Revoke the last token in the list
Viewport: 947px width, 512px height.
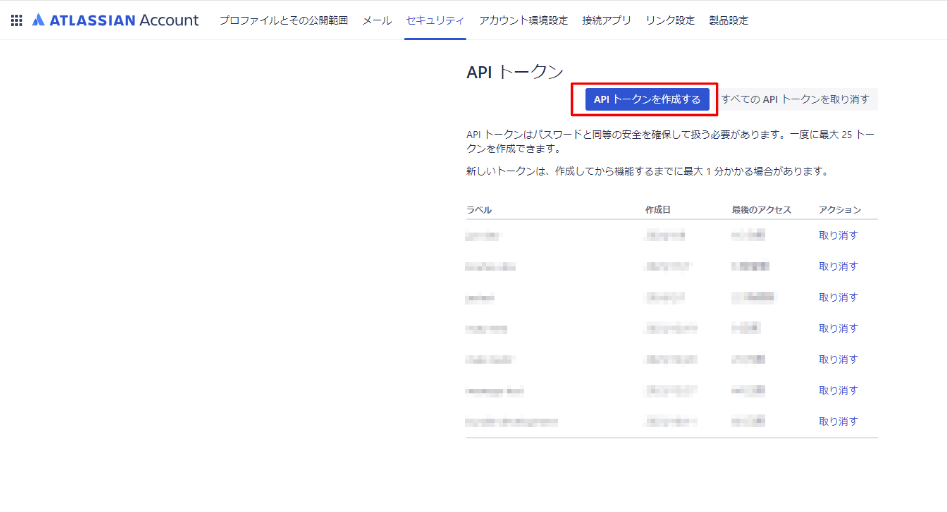point(838,421)
